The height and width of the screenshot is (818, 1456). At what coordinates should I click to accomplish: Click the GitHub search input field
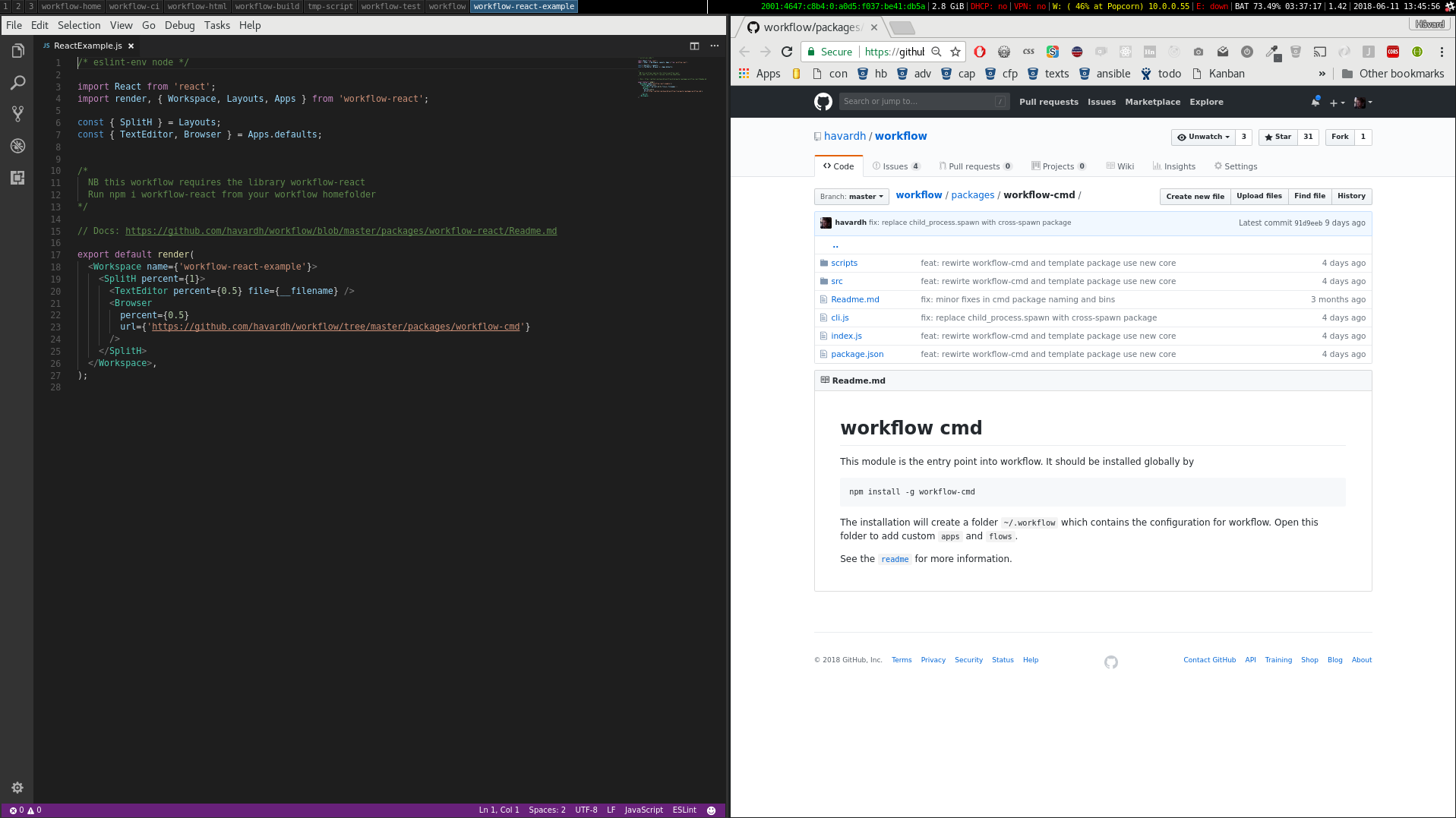click(925, 102)
